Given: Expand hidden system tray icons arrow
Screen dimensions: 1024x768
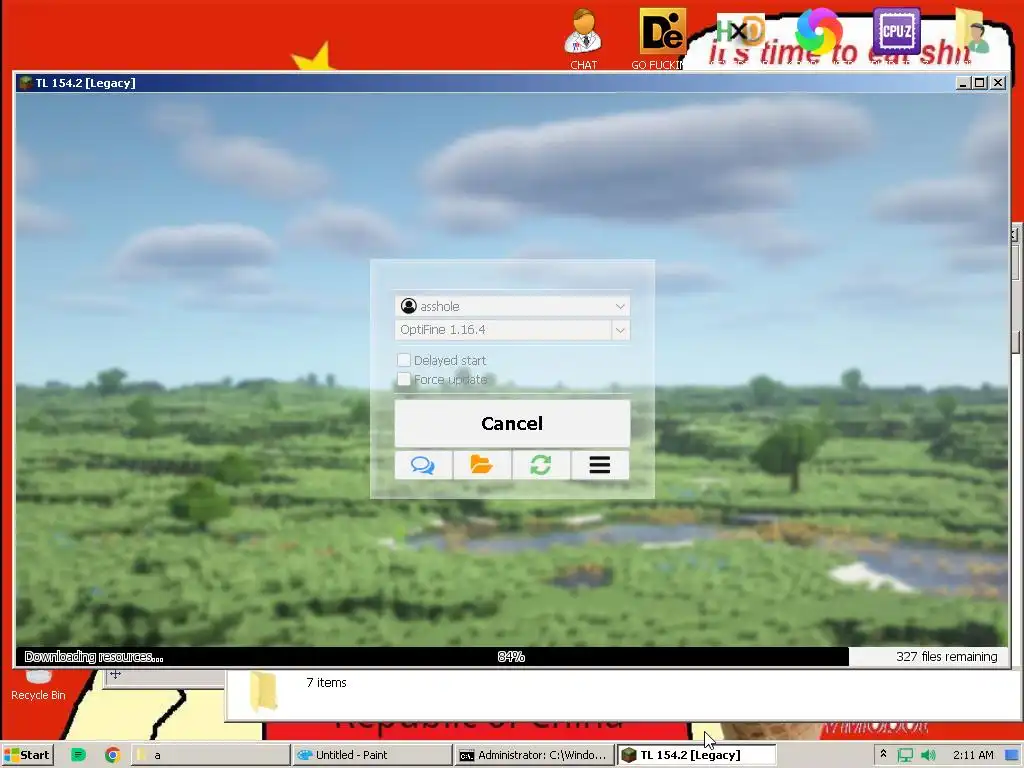Looking at the screenshot, I should coord(883,754).
